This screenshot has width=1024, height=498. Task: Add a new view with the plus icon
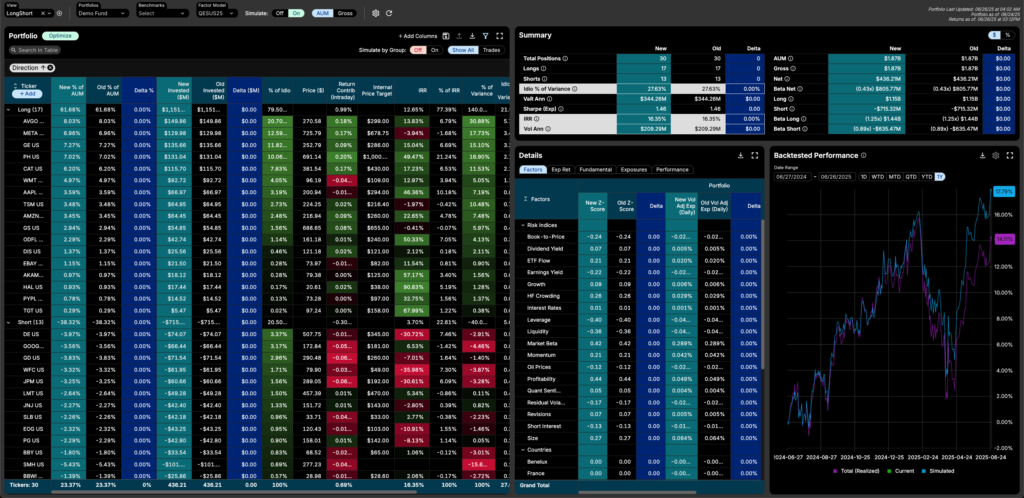point(59,13)
